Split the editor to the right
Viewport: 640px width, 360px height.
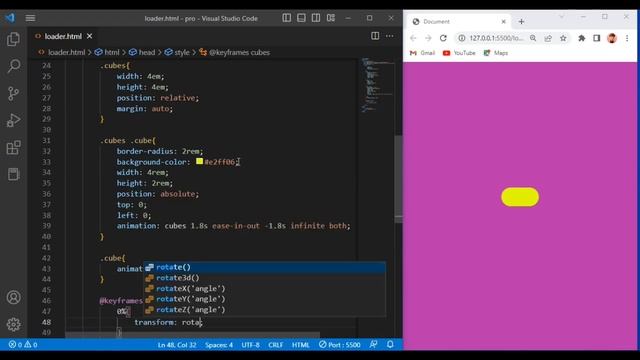coord(375,36)
